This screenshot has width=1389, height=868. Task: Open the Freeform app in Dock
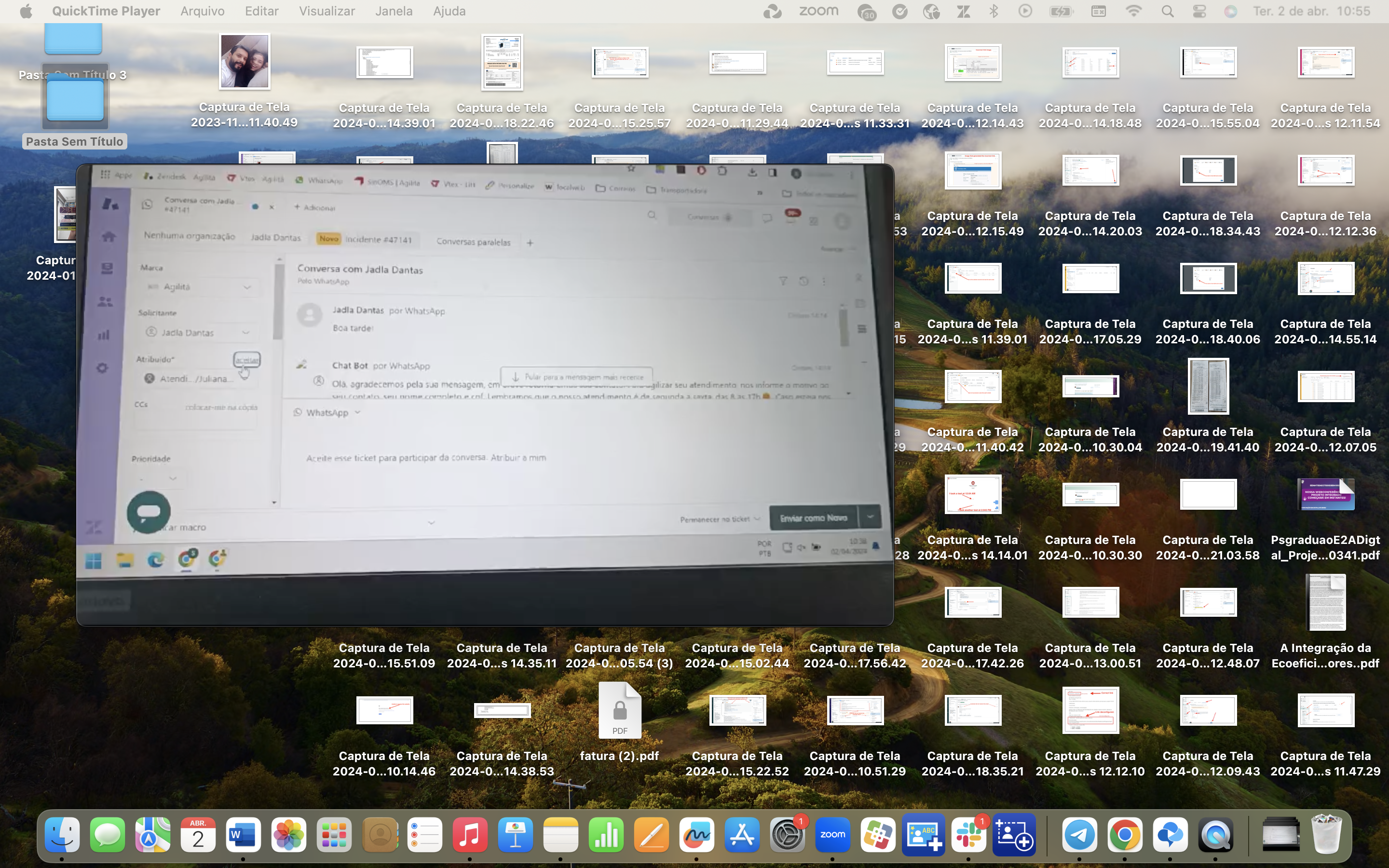[x=696, y=835]
